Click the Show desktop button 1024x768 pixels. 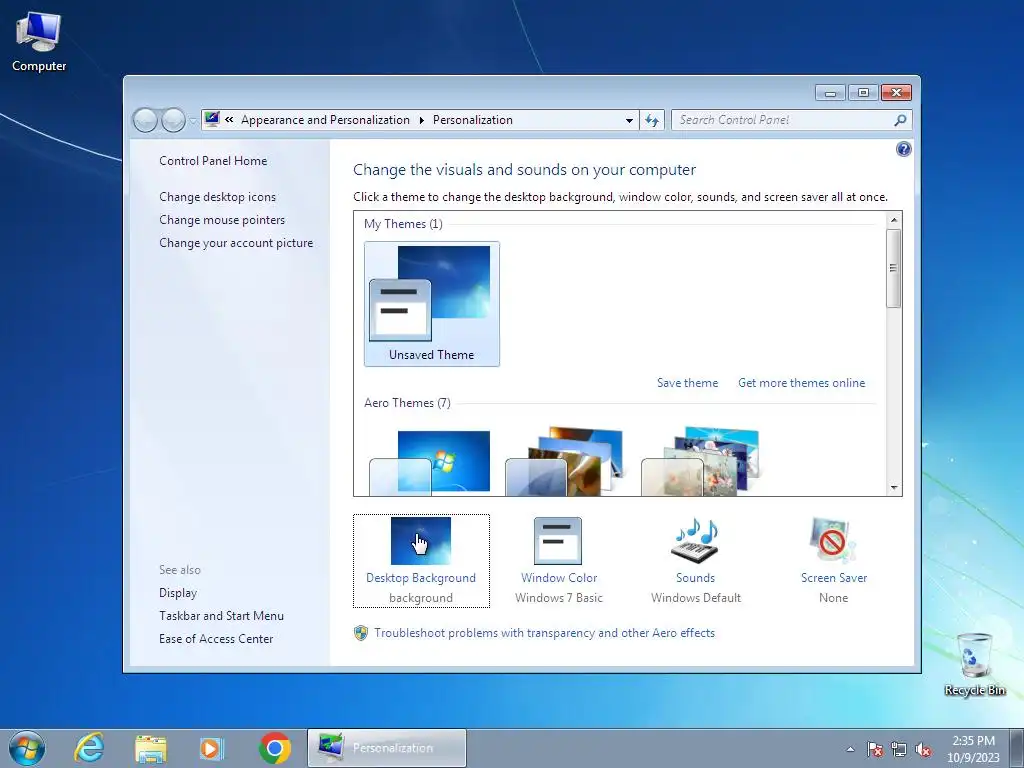pos(1018,748)
